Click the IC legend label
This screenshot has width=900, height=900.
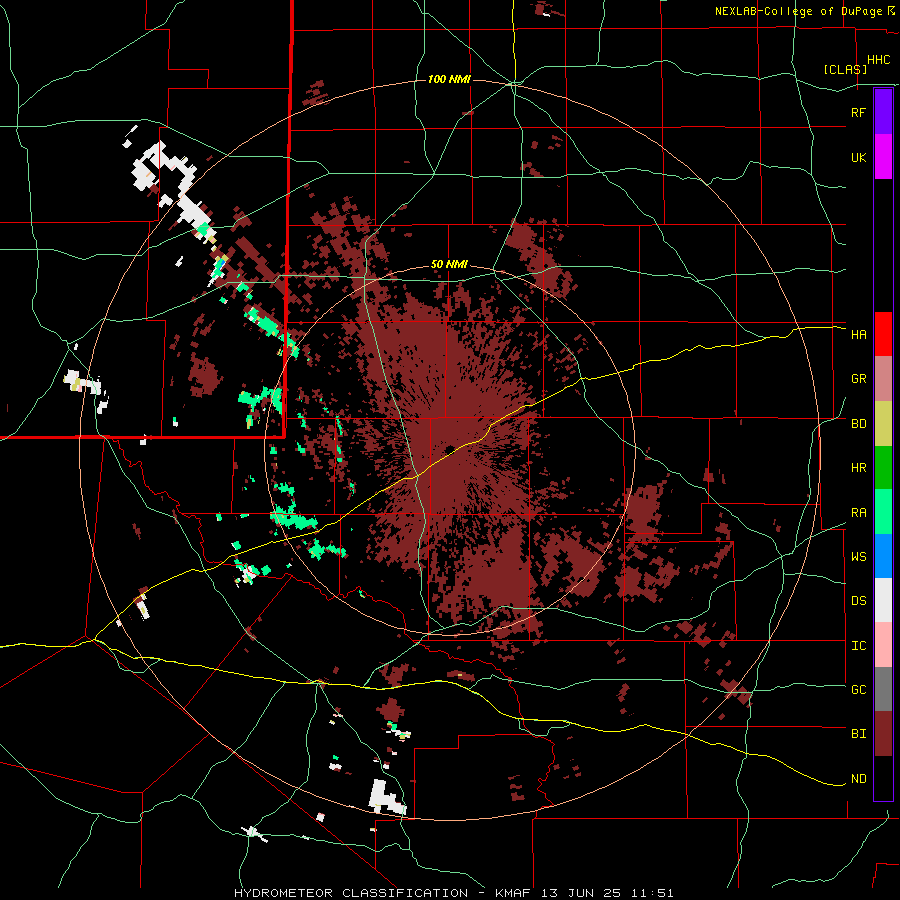(x=858, y=646)
